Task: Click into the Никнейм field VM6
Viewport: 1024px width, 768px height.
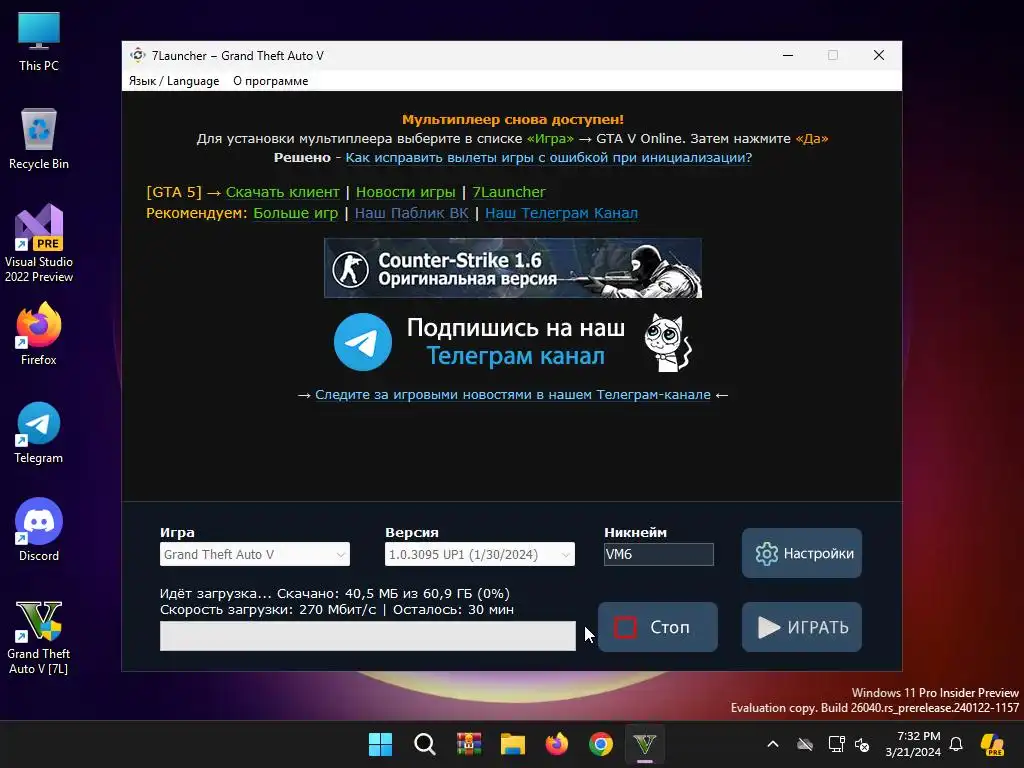Action: (658, 554)
